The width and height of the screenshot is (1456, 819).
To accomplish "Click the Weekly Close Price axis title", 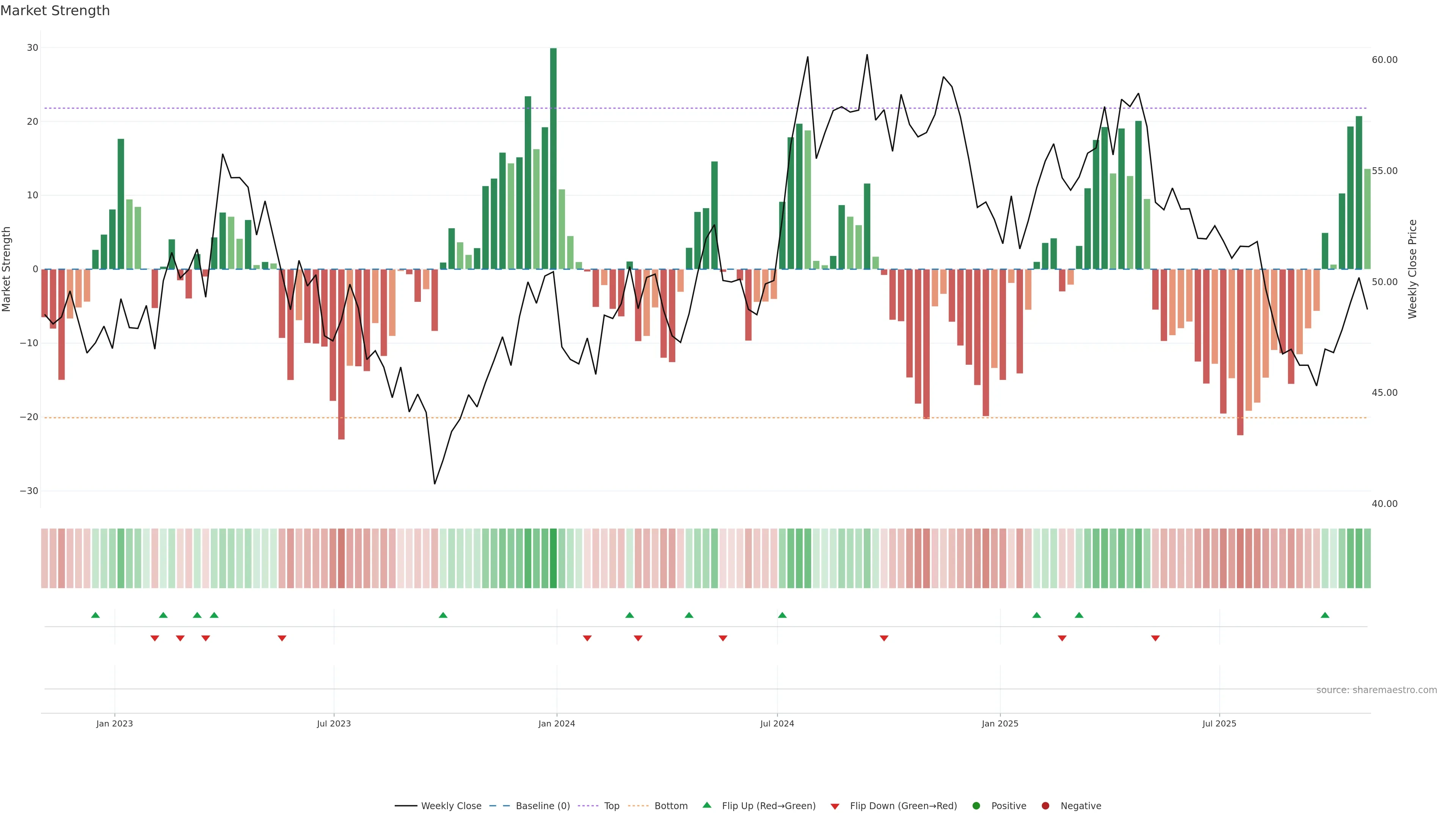I will [x=1412, y=269].
